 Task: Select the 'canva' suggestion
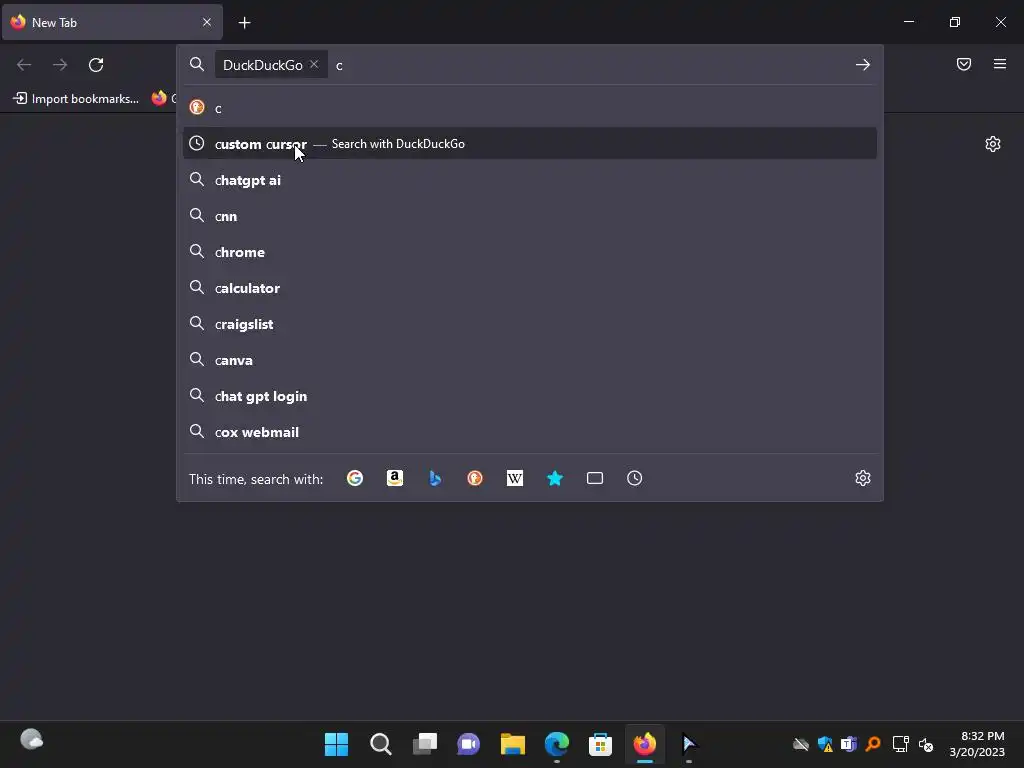(x=530, y=360)
